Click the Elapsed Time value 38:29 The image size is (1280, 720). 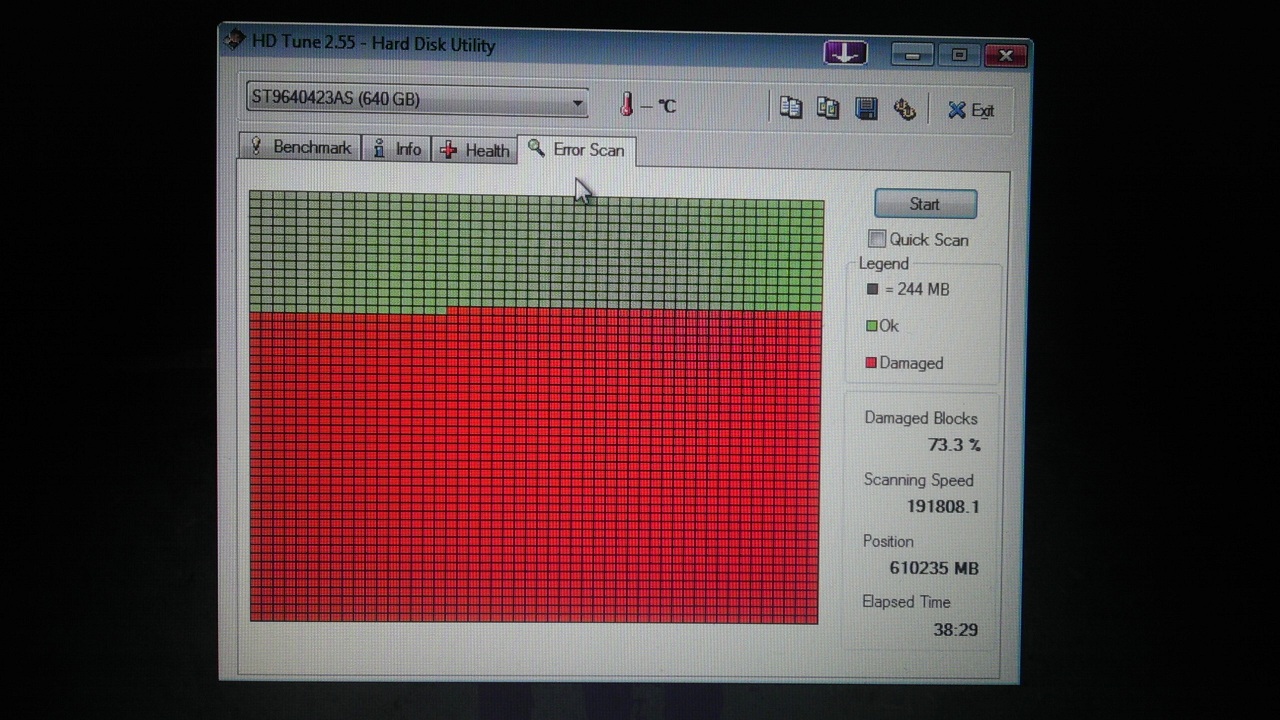[955, 629]
